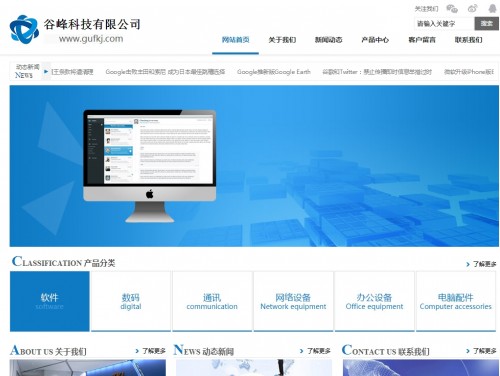Open 电脑配件 Computer accessories category
This screenshot has height=376, width=500.
(x=456, y=301)
